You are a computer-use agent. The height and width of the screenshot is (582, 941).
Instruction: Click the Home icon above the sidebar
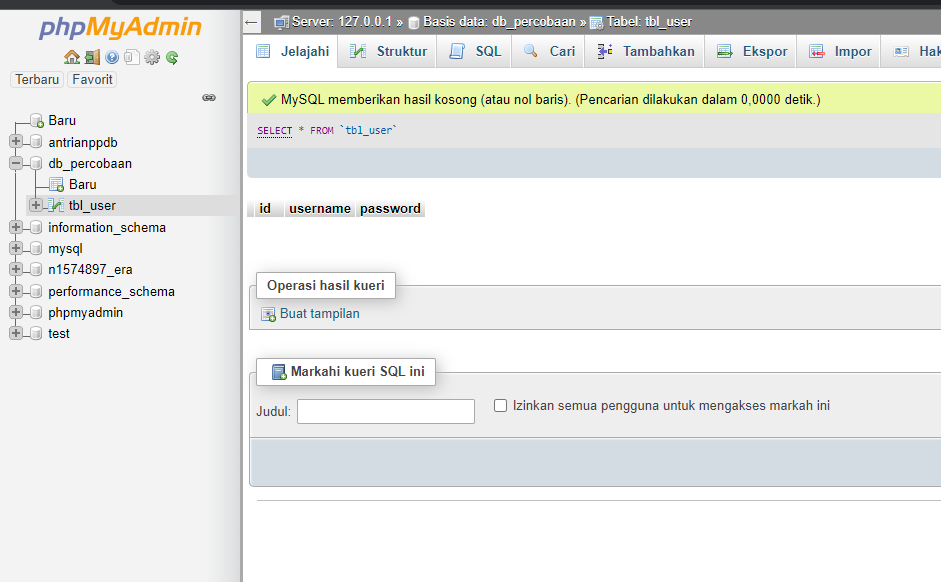[72, 57]
